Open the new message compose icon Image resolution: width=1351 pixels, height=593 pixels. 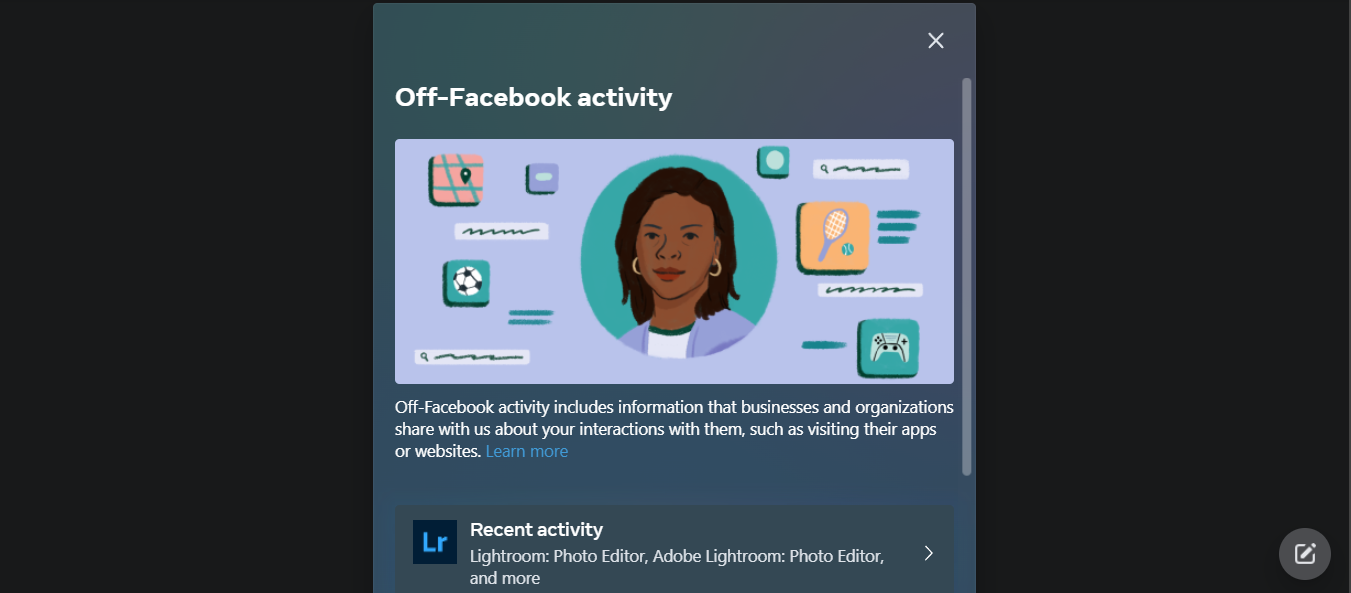(1305, 554)
